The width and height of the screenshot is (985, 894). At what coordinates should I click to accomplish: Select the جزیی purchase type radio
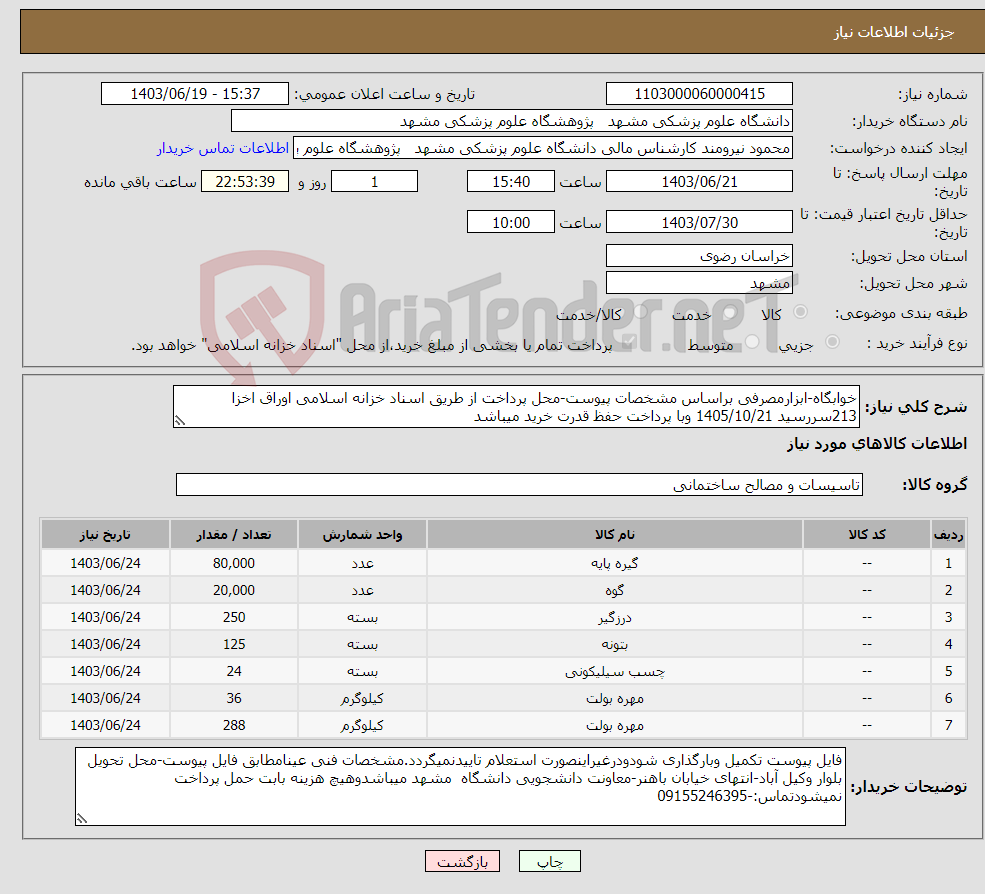click(832, 342)
